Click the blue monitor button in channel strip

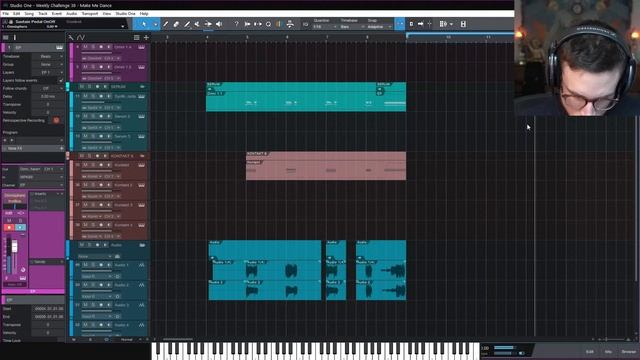coord(20,227)
